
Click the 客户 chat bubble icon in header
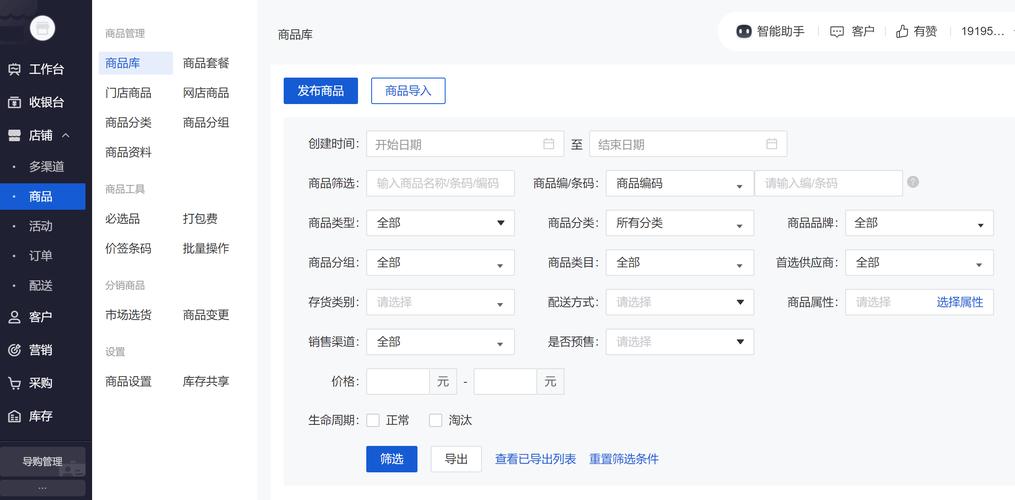pyautogui.click(x=837, y=31)
